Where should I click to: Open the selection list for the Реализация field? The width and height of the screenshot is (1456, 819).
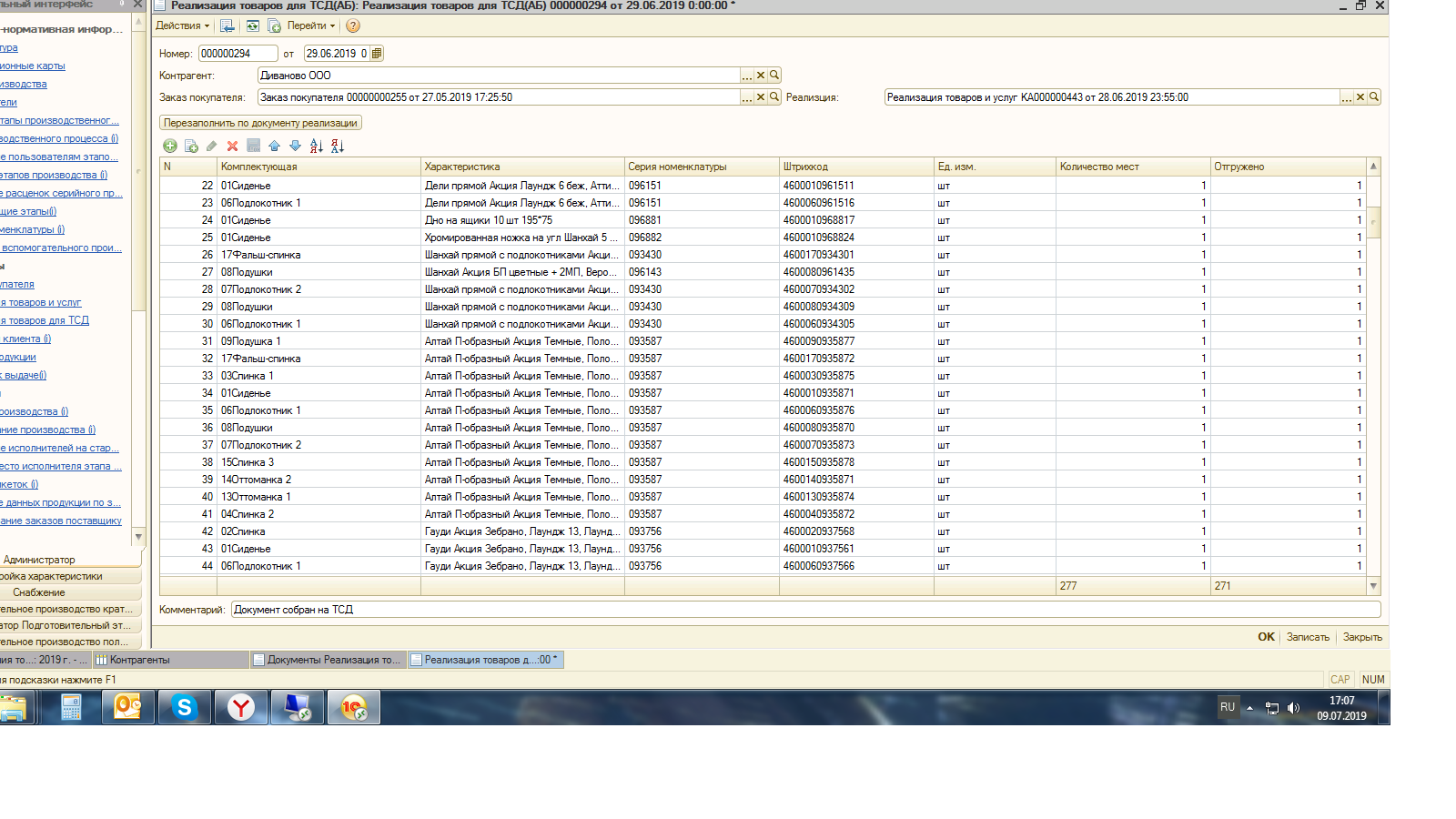coord(1346,97)
